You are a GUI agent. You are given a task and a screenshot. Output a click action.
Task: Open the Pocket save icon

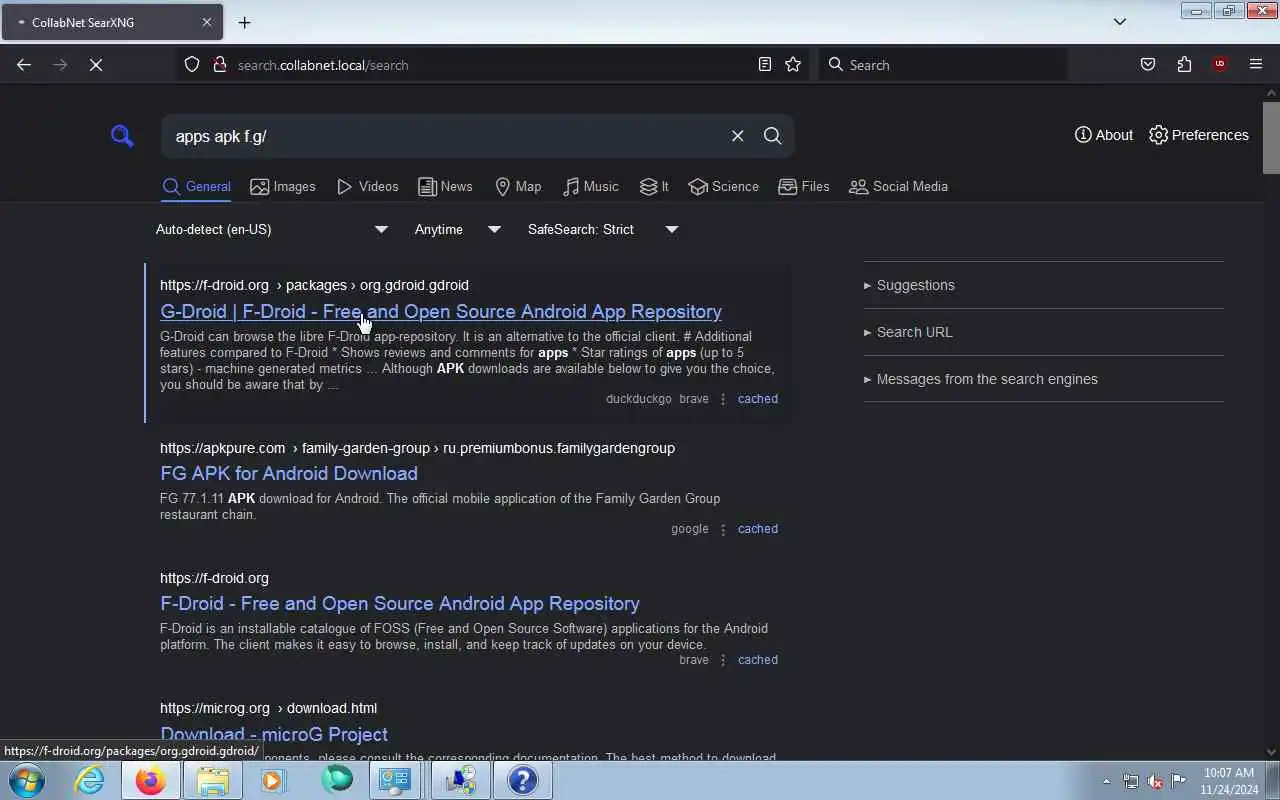tap(1148, 65)
